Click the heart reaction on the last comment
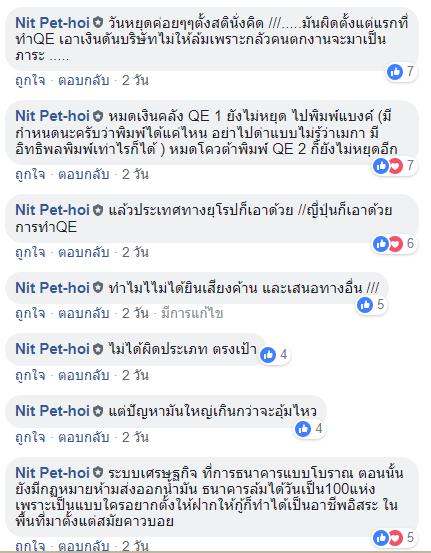The image size is (431, 553). click(396, 538)
